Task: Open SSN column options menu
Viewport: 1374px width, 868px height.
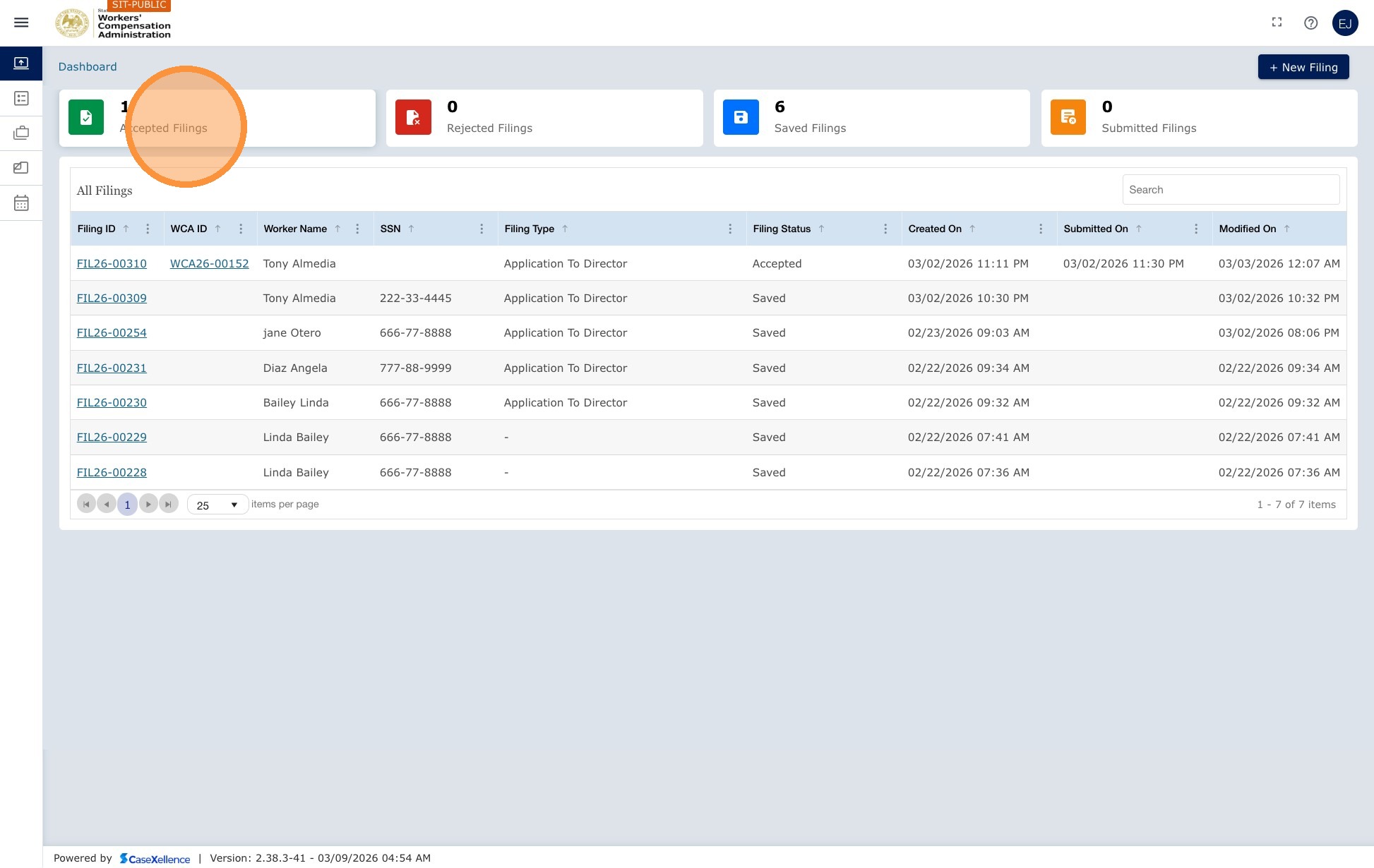Action: click(482, 229)
